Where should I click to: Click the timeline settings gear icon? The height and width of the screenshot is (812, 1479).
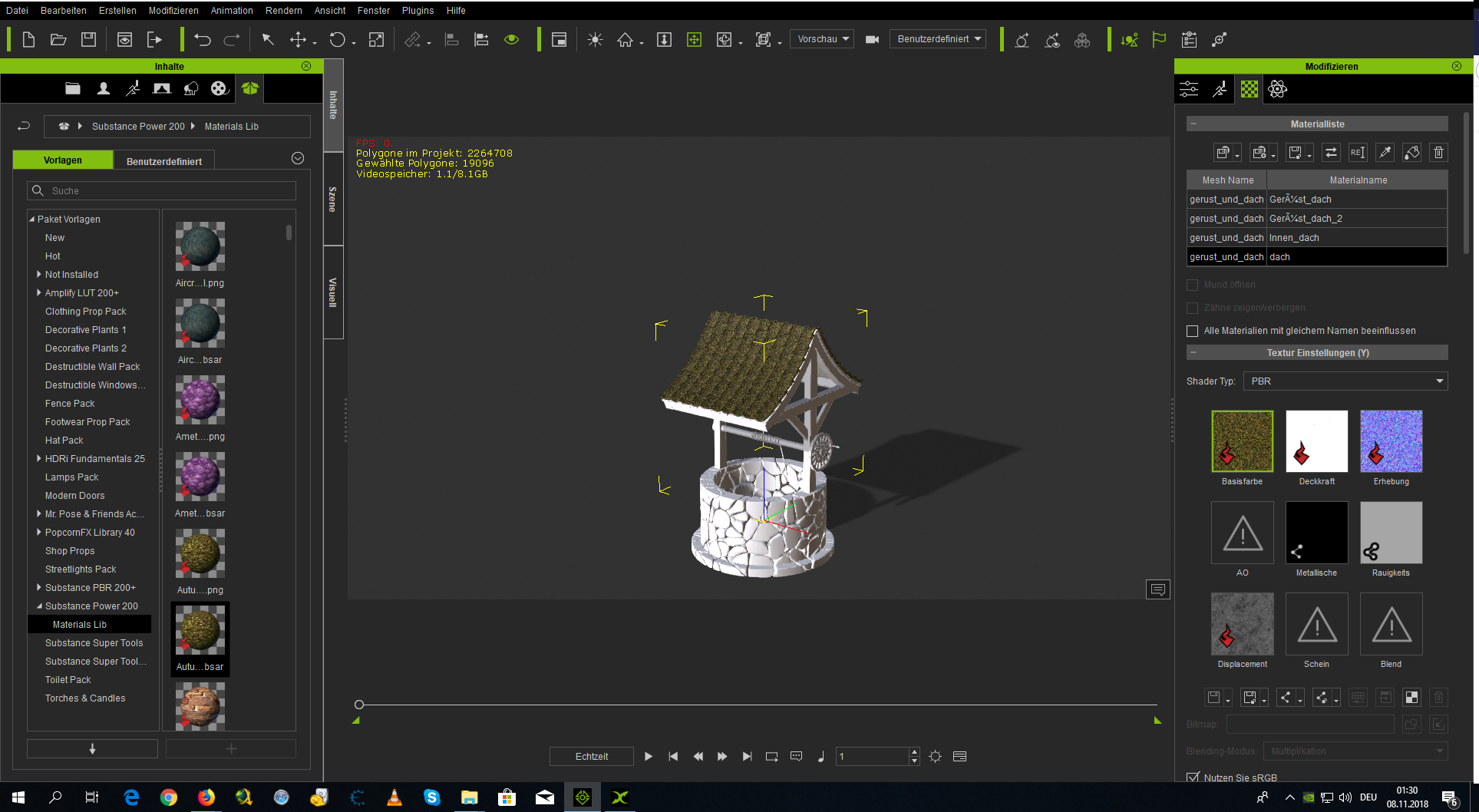coord(936,756)
